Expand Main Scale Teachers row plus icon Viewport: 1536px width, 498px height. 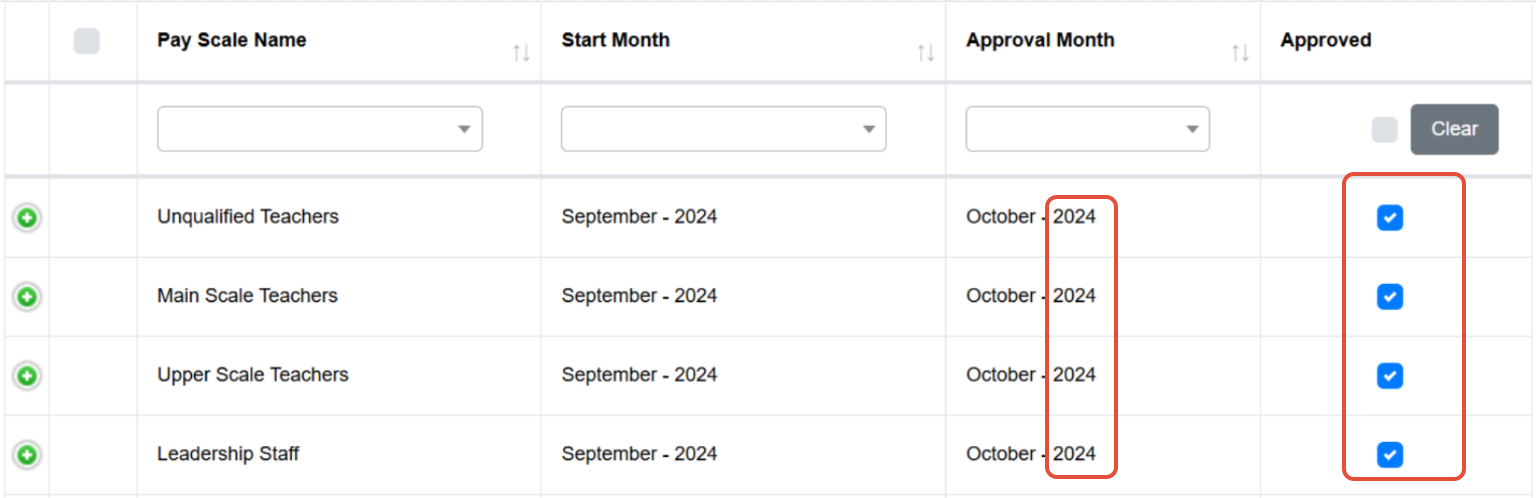pyautogui.click(x=27, y=297)
